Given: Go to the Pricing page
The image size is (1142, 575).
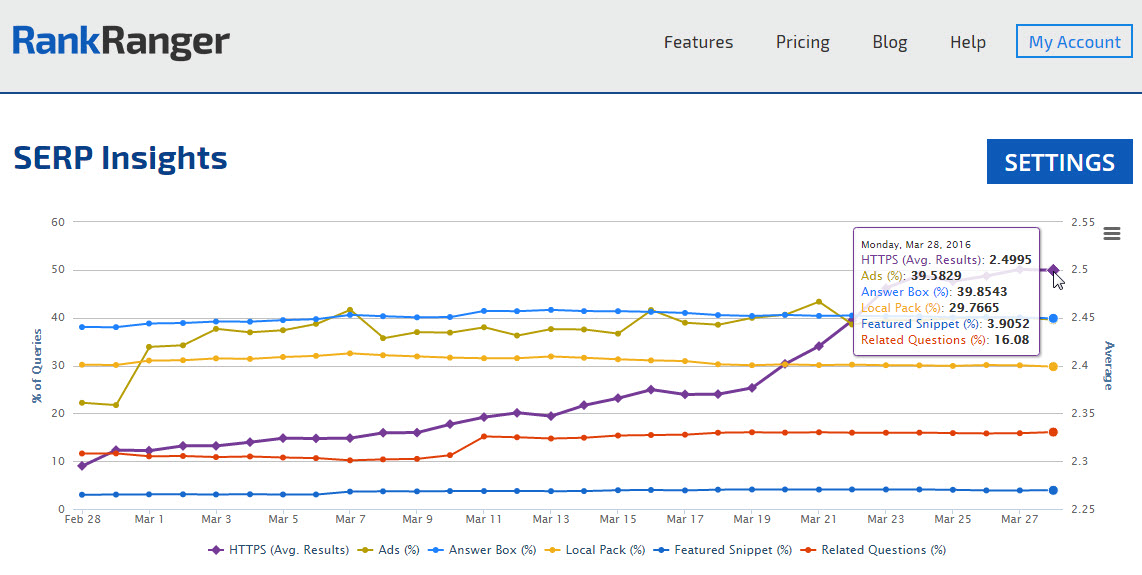Looking at the screenshot, I should (x=802, y=42).
